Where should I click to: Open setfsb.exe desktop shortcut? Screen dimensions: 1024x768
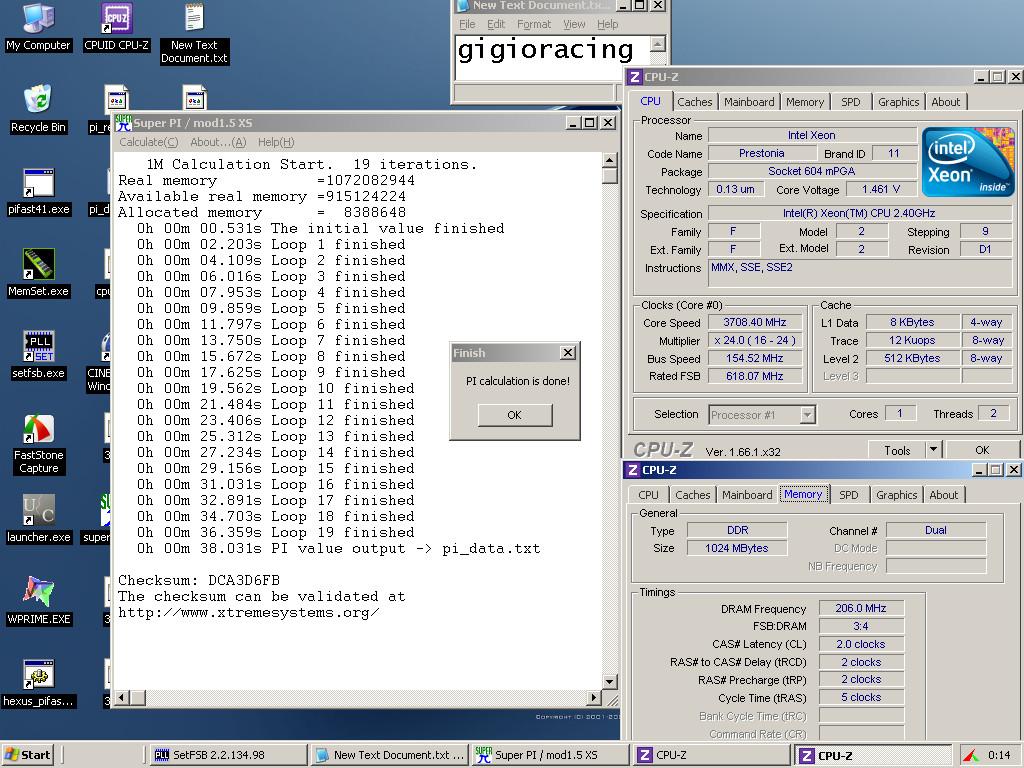click(38, 355)
